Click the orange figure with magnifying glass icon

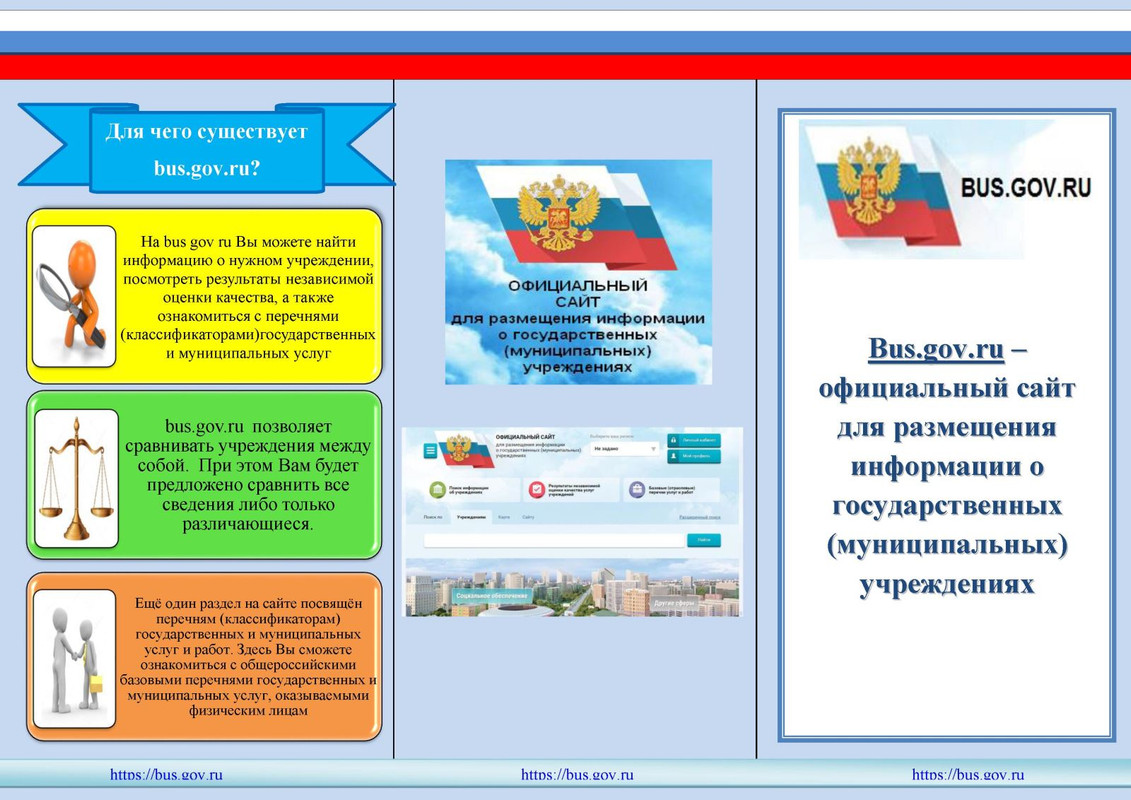[x=74, y=296]
